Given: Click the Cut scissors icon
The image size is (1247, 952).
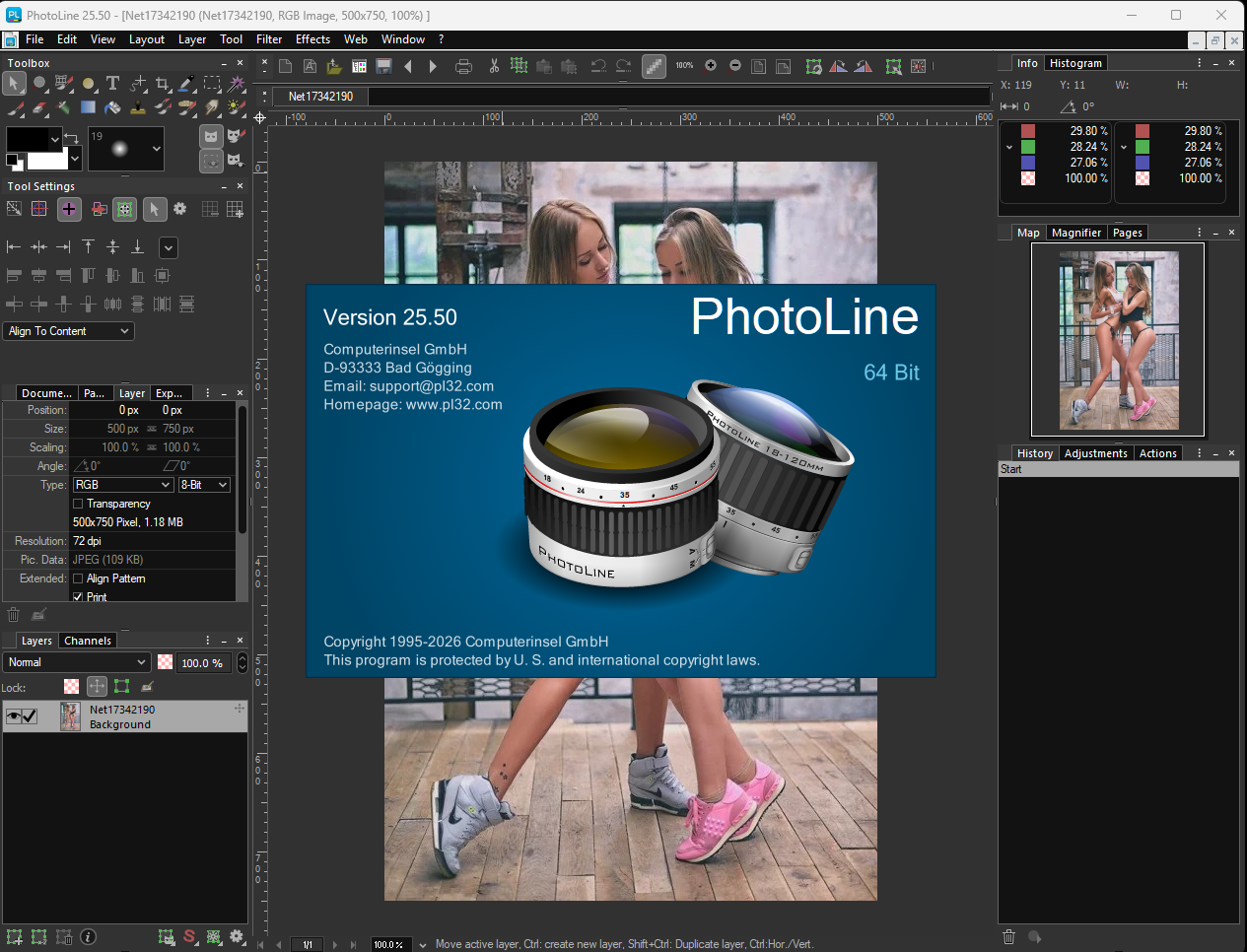Looking at the screenshot, I should click(x=494, y=66).
